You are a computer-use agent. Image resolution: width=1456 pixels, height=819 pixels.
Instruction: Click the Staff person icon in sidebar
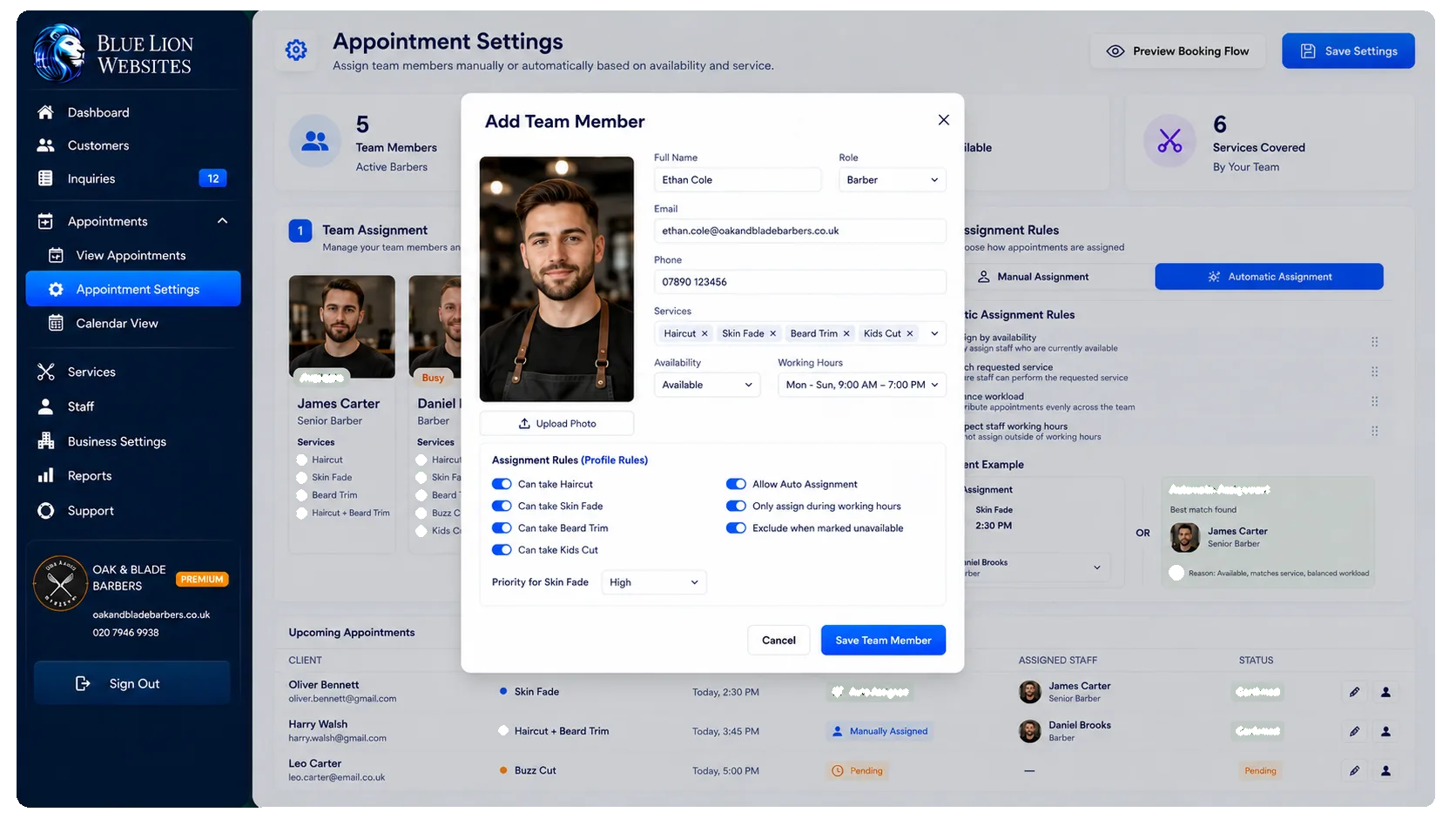click(46, 406)
